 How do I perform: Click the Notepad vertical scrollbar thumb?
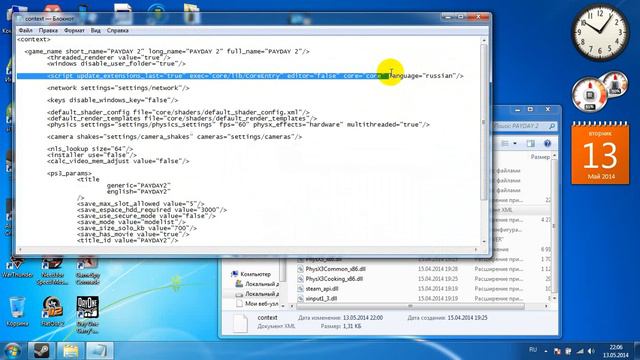[x=483, y=122]
